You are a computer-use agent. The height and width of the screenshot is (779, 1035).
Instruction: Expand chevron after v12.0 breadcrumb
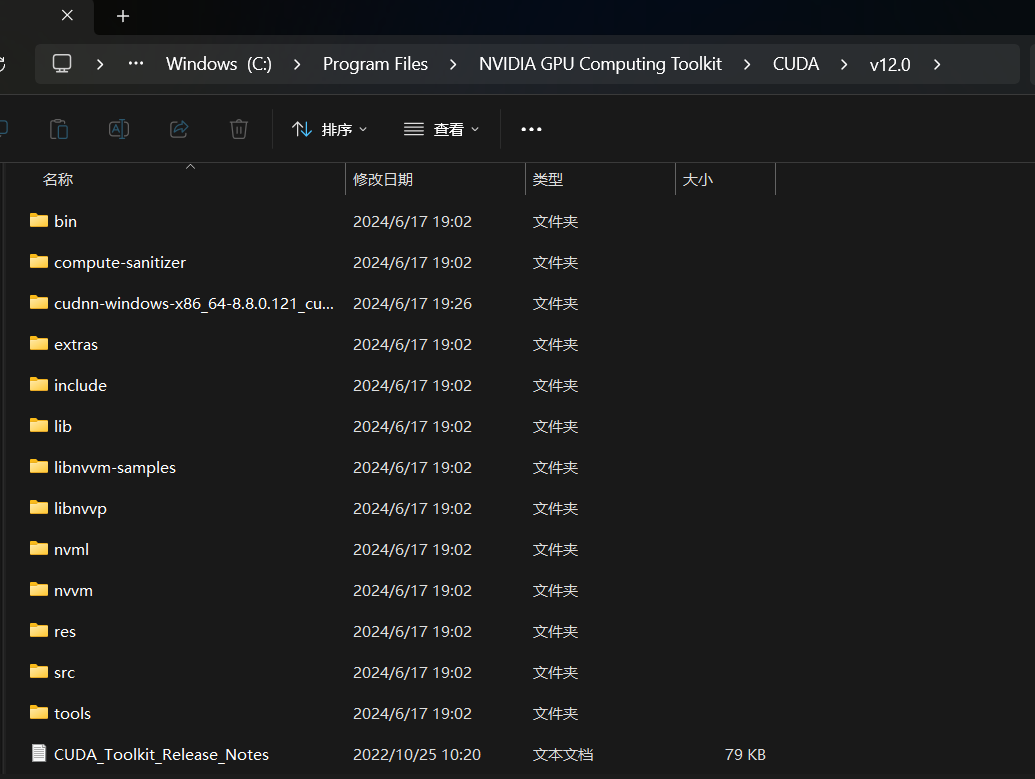click(x=937, y=64)
